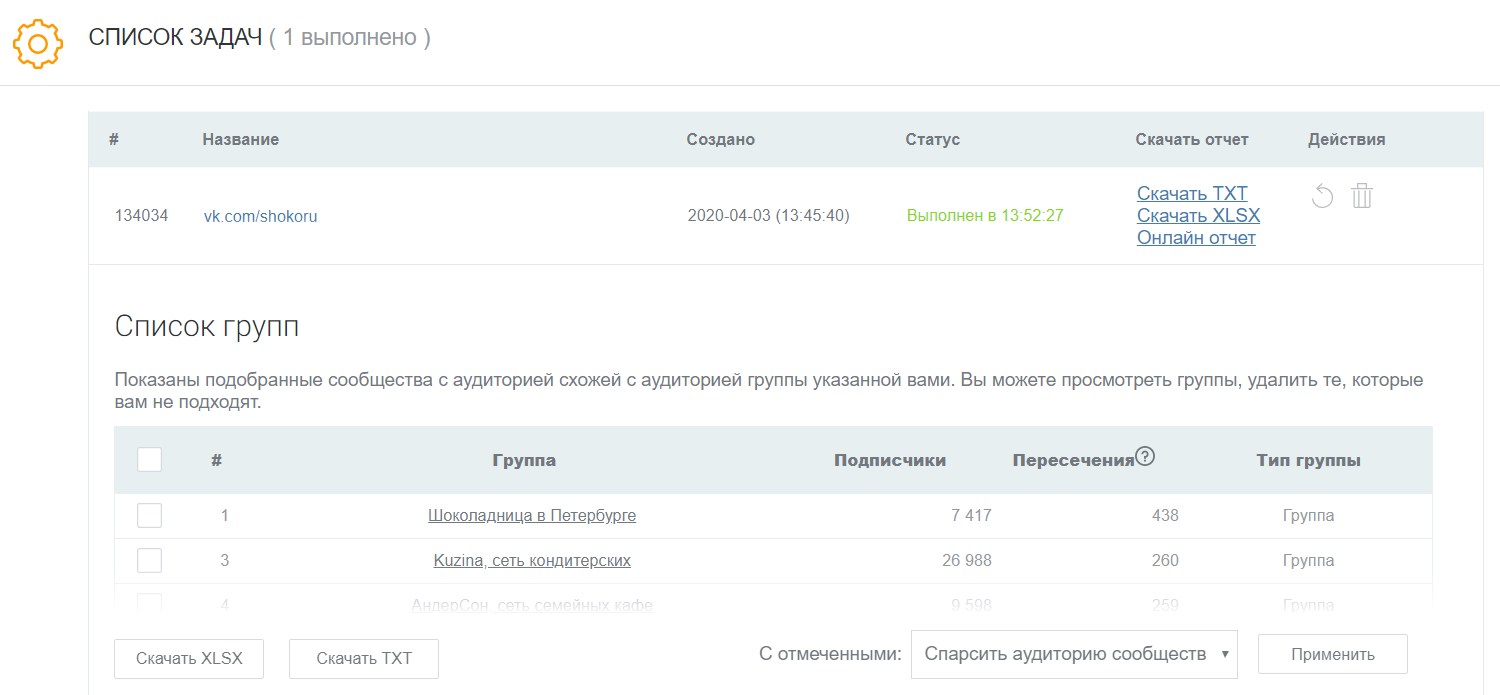Click the Действия column header
The image size is (1500, 695).
point(1347,139)
